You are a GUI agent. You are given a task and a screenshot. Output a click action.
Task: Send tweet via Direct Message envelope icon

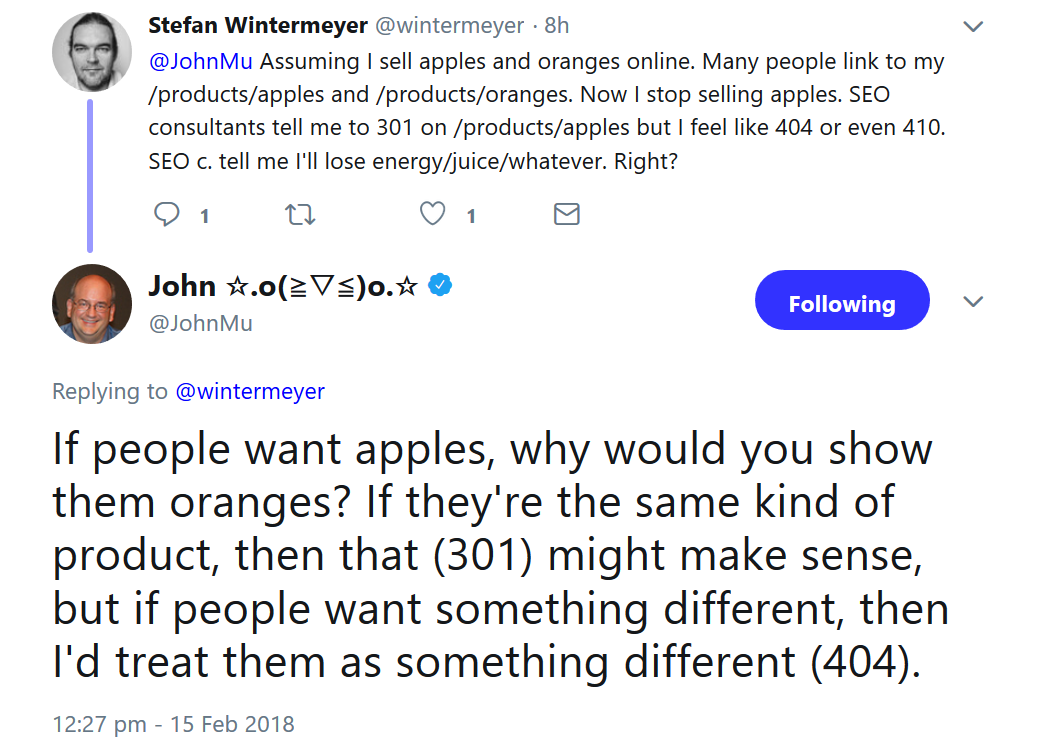tap(567, 214)
